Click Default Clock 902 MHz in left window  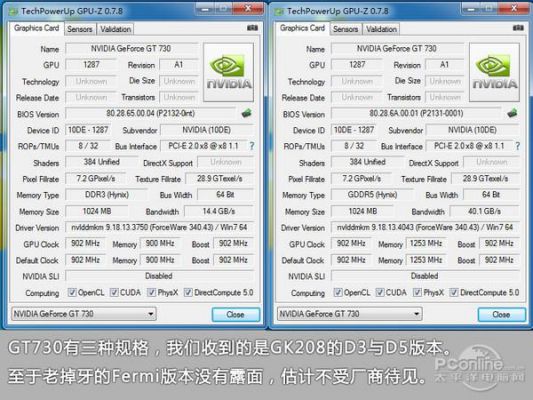coord(85,260)
